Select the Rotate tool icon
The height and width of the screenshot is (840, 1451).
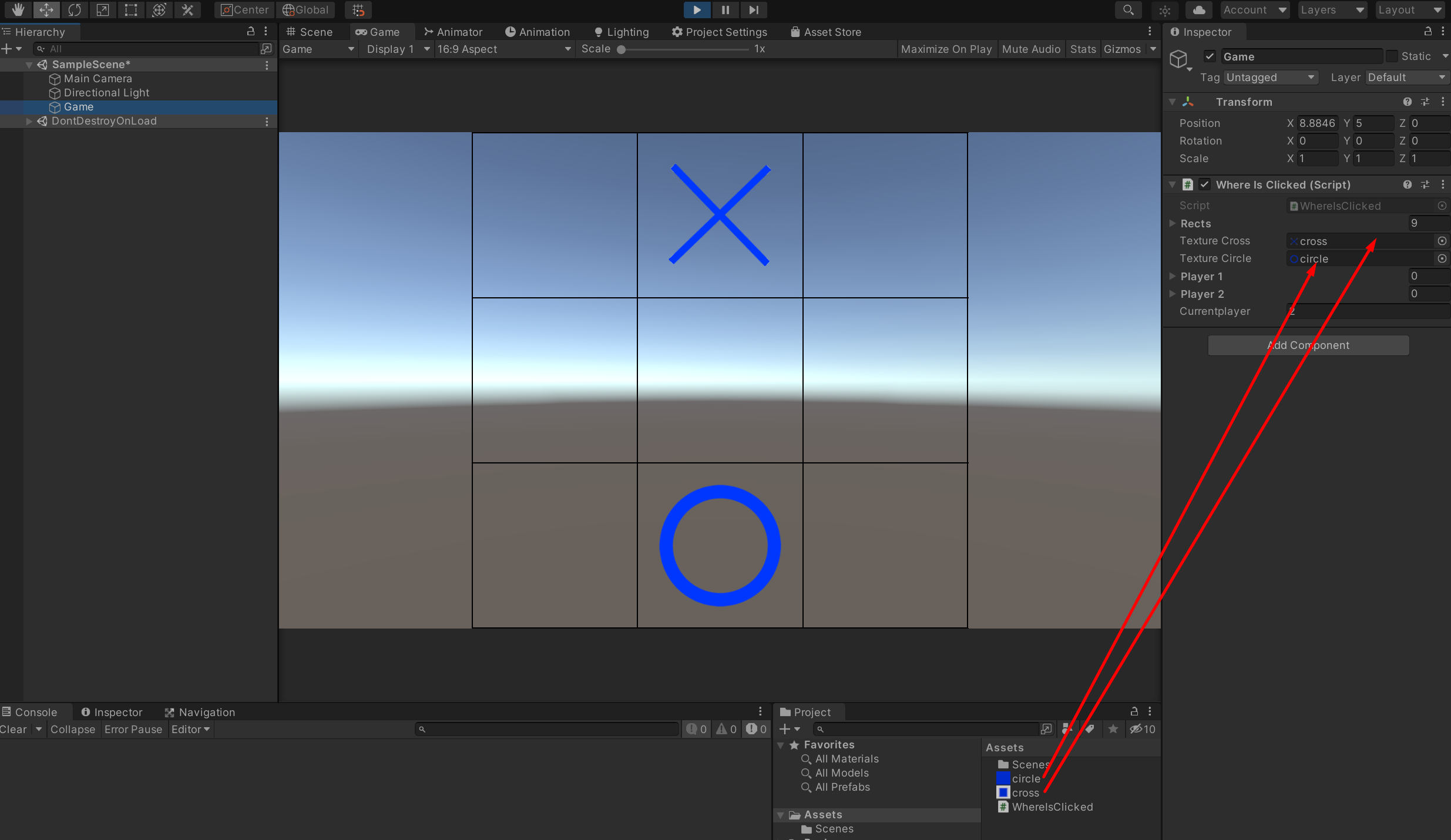[x=75, y=10]
